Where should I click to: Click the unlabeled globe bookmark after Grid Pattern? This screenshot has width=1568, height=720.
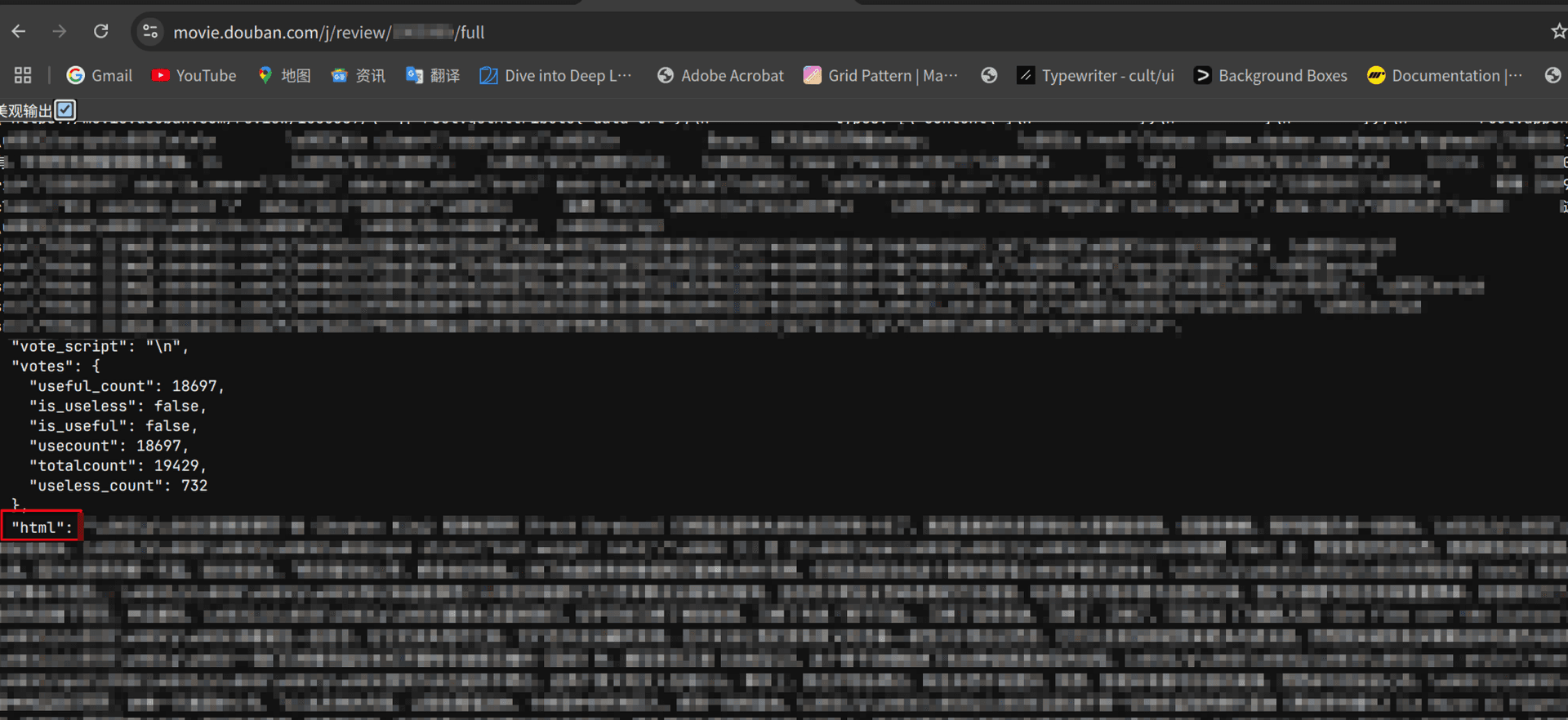(x=989, y=76)
